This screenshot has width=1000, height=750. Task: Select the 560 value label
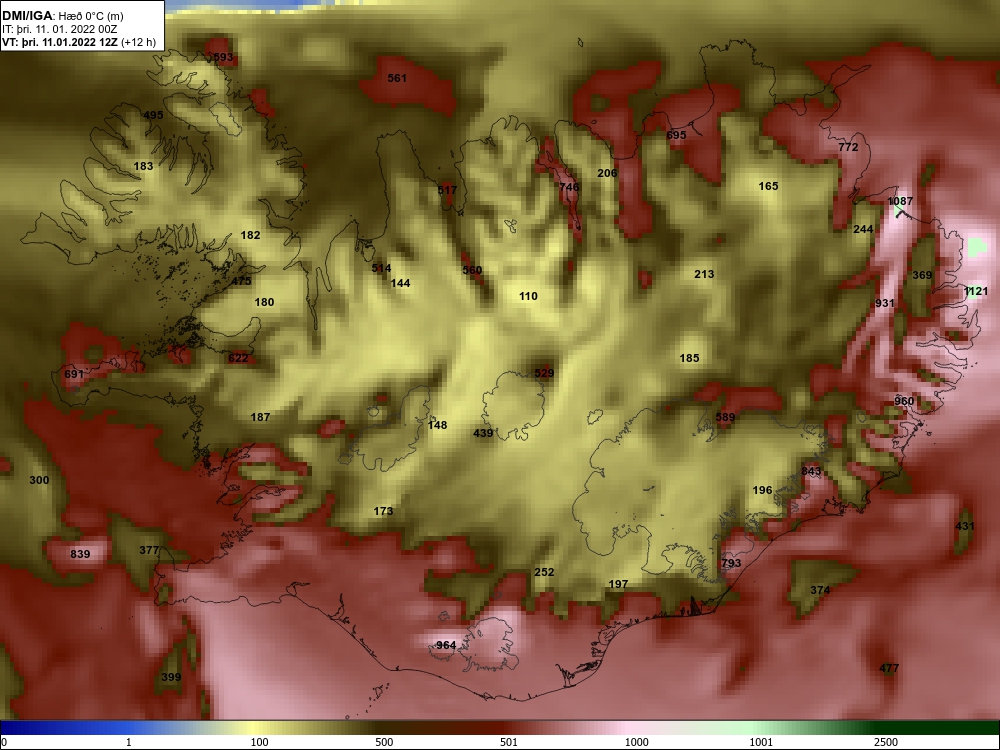click(x=472, y=270)
